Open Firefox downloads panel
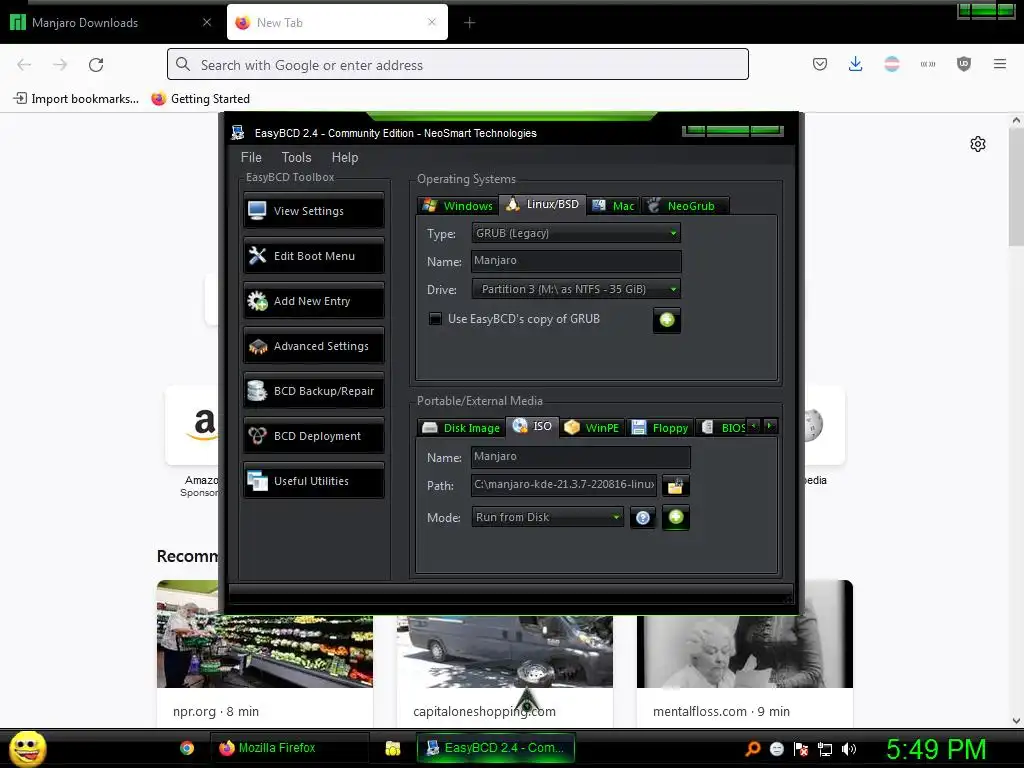The width and height of the screenshot is (1024, 768). 856,64
